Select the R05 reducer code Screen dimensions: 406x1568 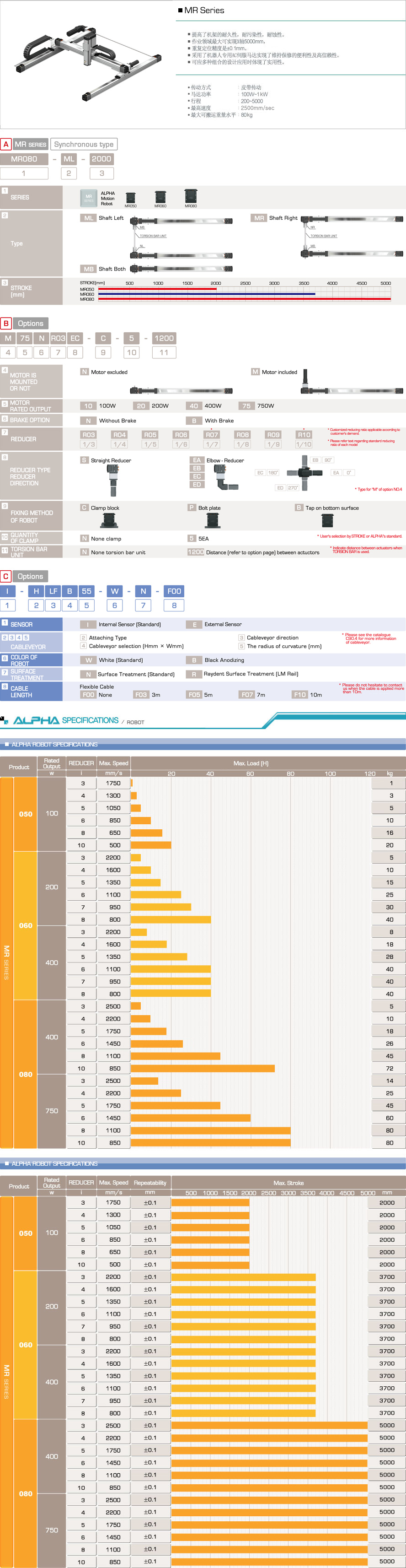pos(150,435)
